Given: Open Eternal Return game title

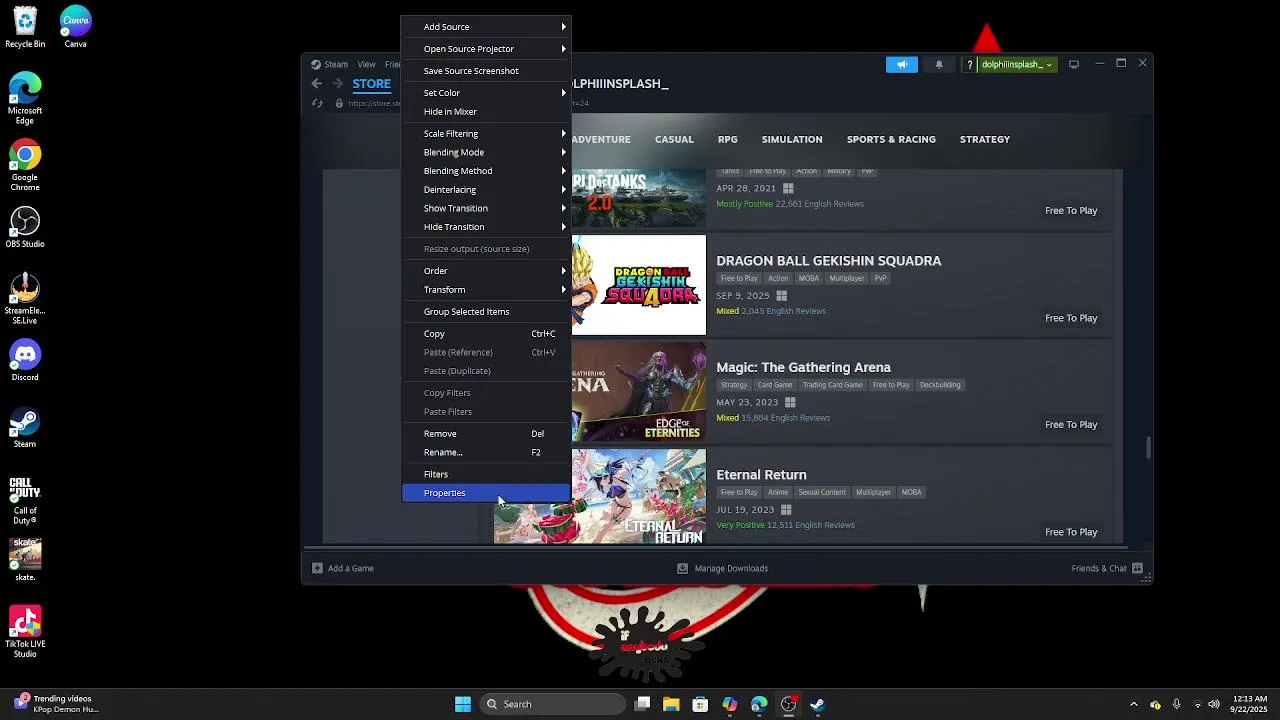Looking at the screenshot, I should [761, 474].
